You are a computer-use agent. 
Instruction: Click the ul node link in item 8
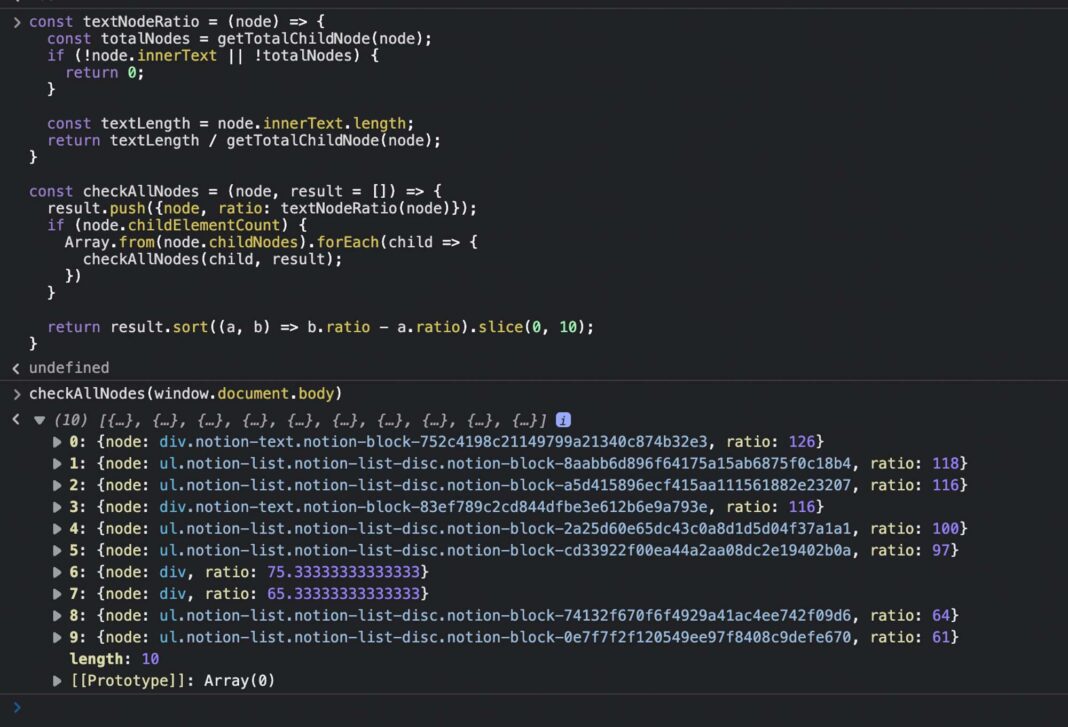tap(450, 615)
